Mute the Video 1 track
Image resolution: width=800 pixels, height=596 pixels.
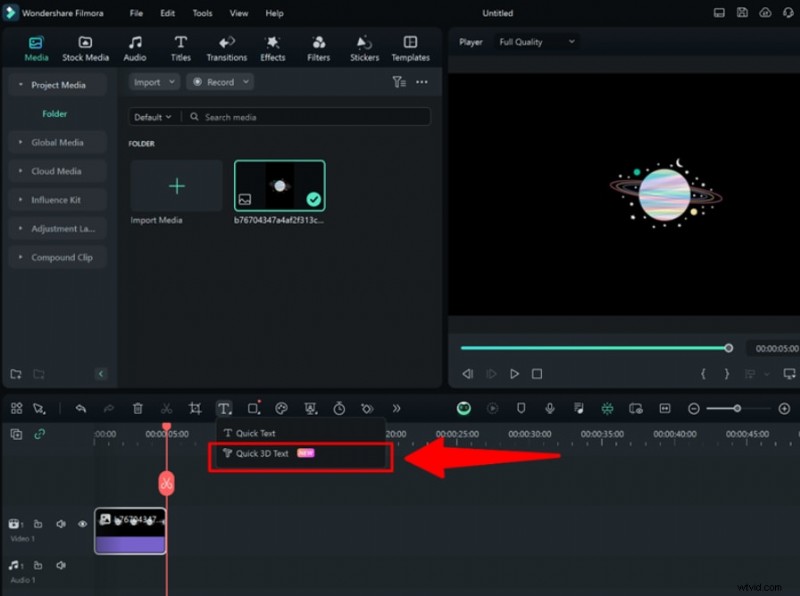point(61,523)
